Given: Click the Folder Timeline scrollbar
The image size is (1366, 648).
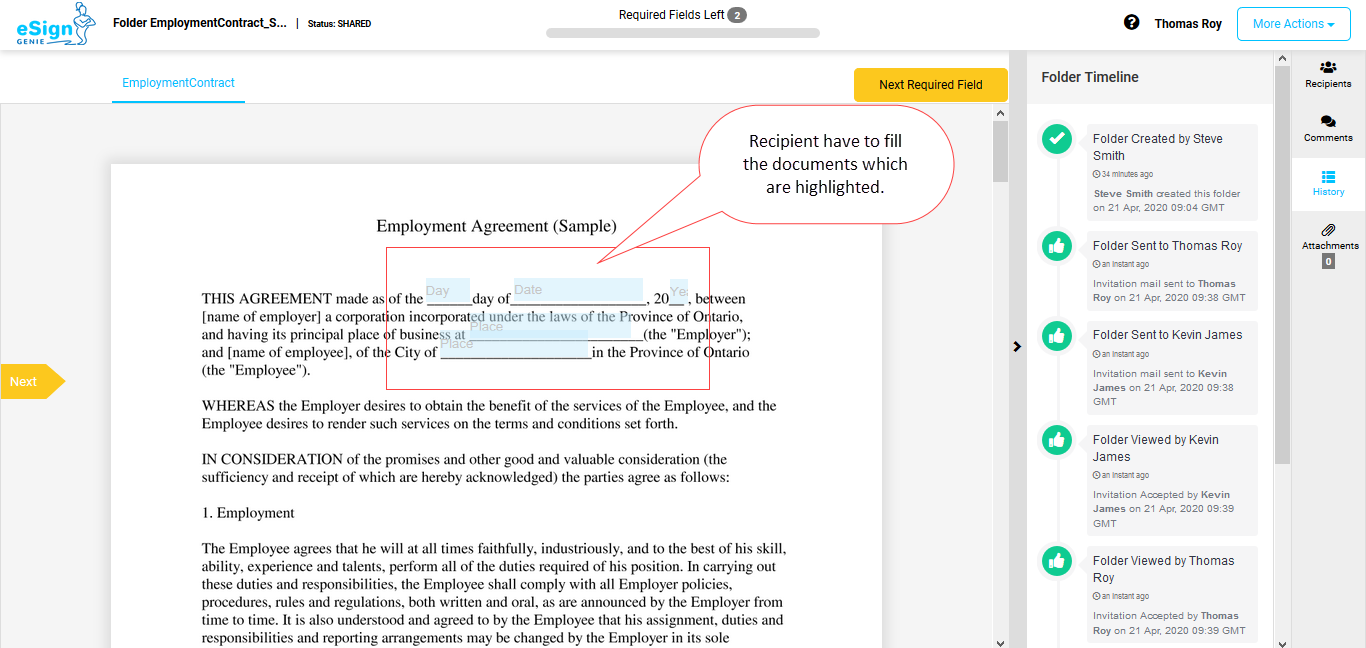Looking at the screenshot, I should point(1282,266).
